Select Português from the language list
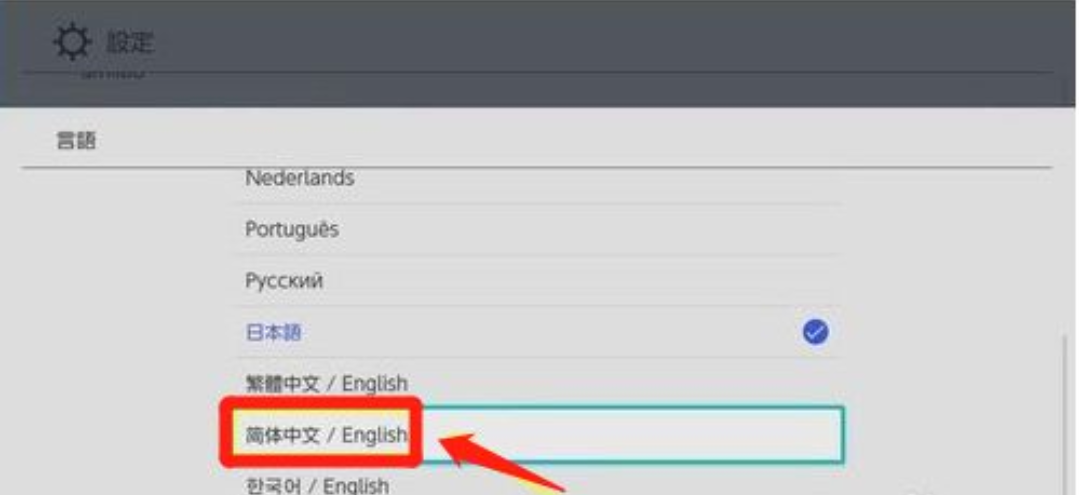 pos(291,230)
